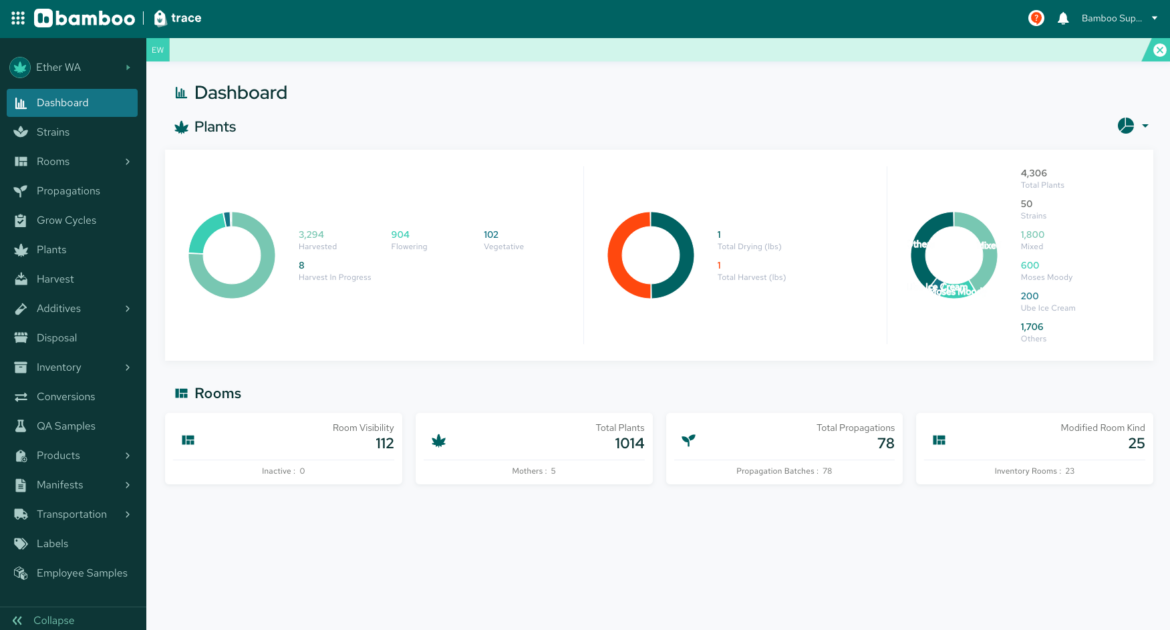Click the Room Visibility card
Image resolution: width=1170 pixels, height=630 pixels.
[283, 449]
